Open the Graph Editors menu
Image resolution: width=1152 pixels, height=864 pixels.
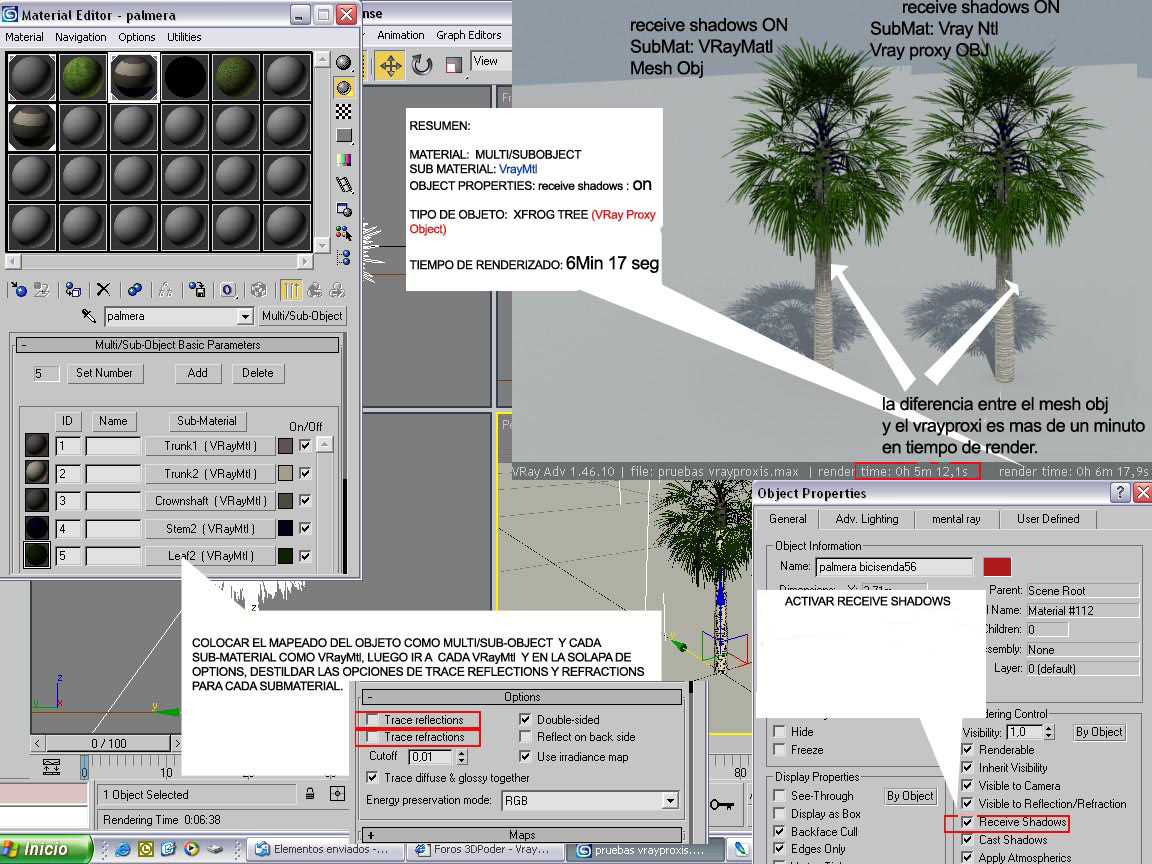469,35
